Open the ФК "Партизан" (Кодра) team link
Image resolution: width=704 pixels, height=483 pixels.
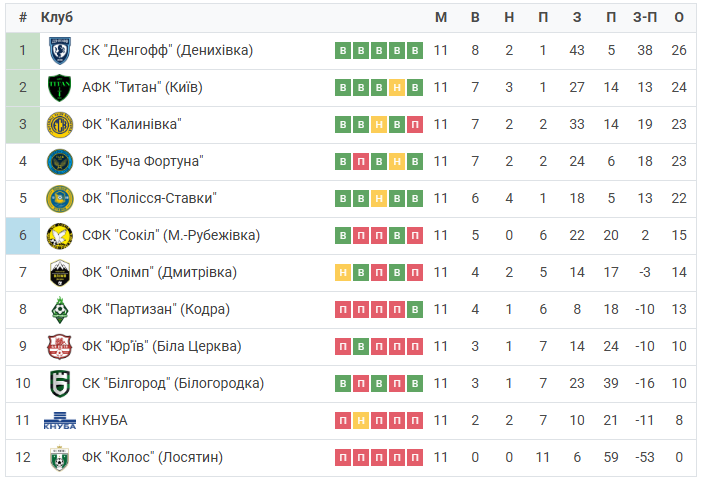click(156, 310)
